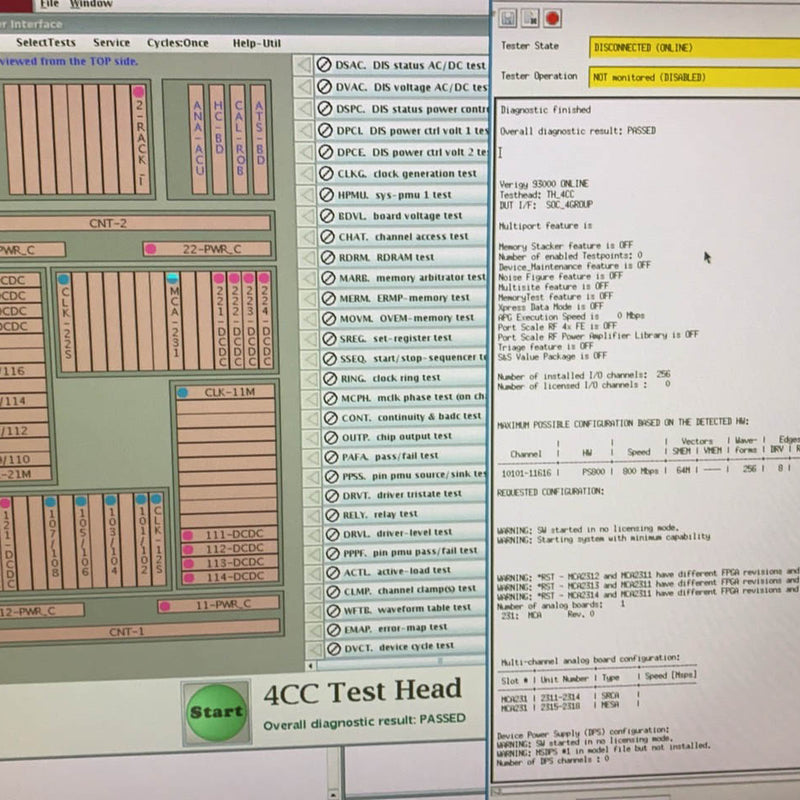Open the SelectTests menu
The width and height of the screenshot is (800, 800).
tap(46, 42)
